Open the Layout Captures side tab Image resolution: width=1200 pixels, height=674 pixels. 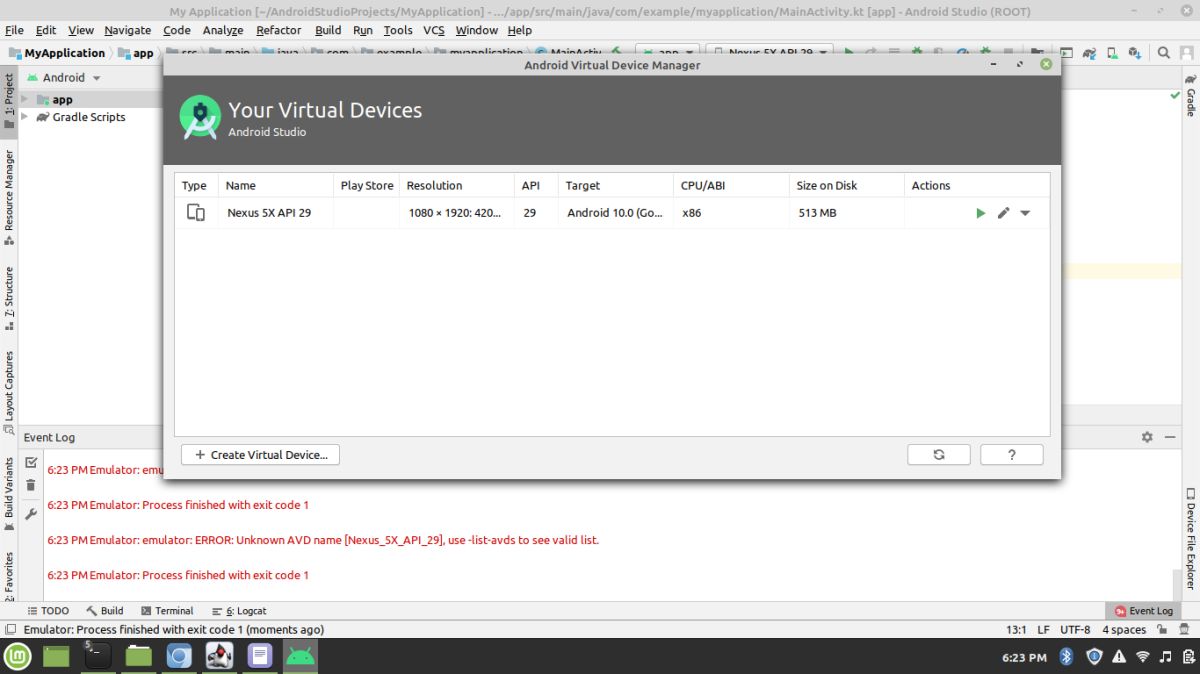click(9, 392)
